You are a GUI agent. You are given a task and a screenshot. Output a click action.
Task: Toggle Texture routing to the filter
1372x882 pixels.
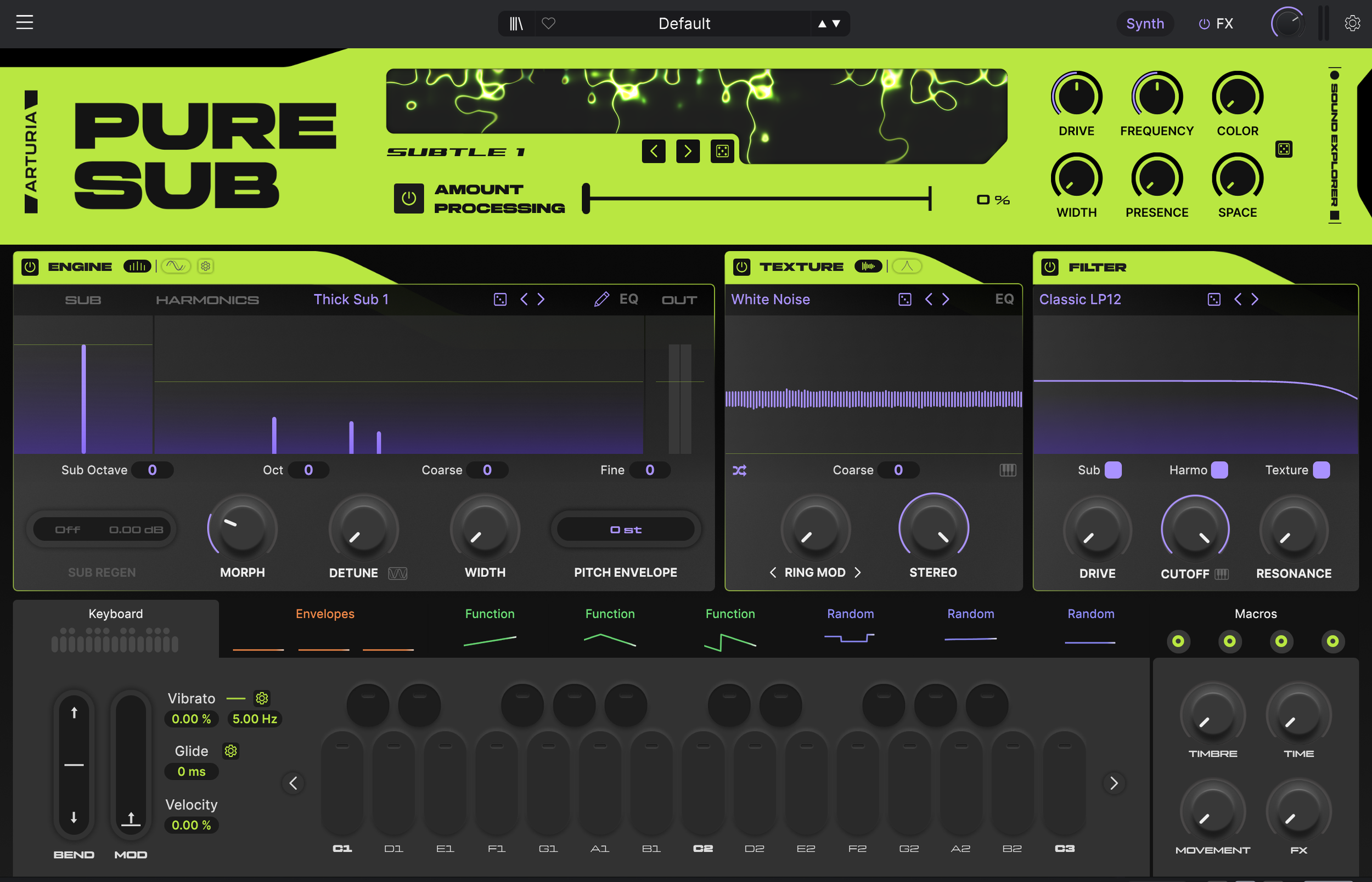1321,470
